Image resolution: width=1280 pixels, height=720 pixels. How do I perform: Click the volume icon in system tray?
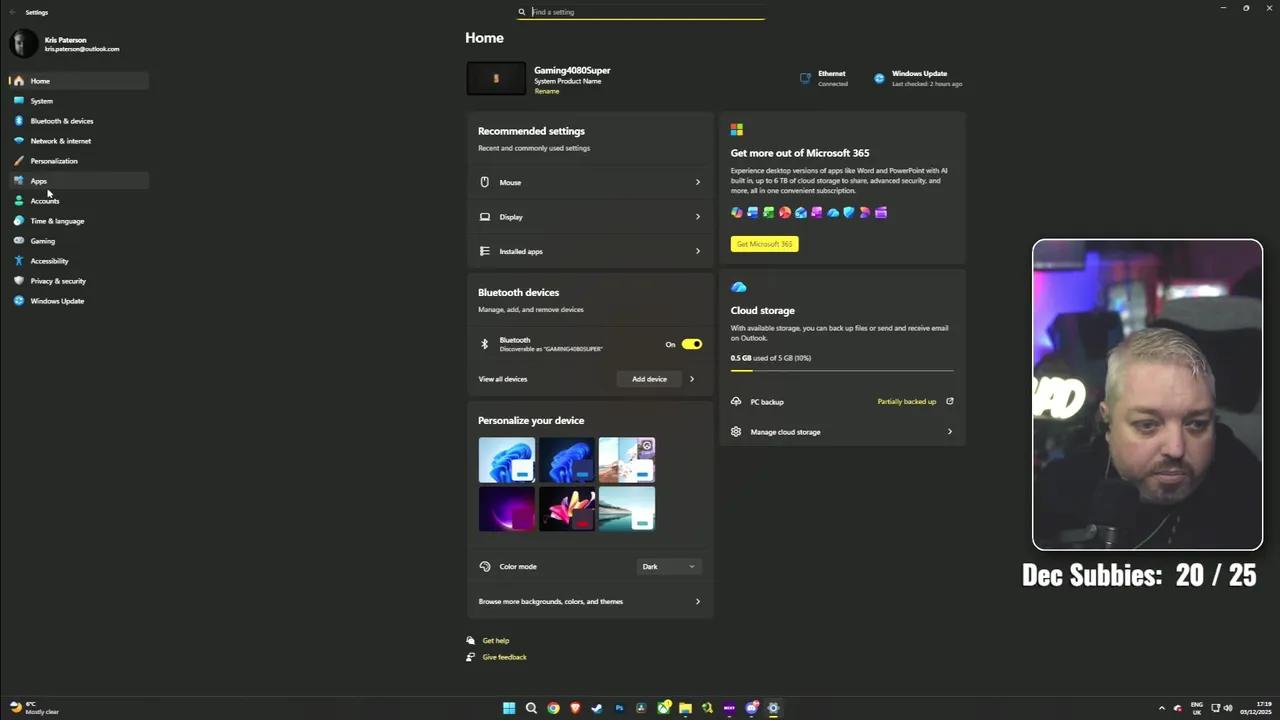1227,708
